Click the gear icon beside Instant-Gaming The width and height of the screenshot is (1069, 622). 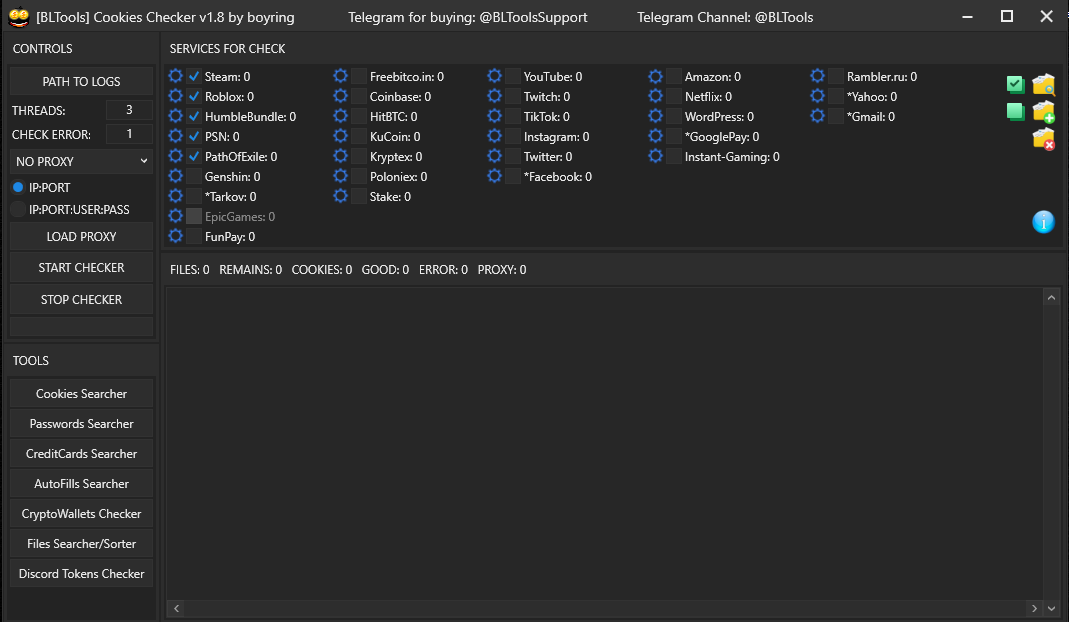click(x=655, y=156)
